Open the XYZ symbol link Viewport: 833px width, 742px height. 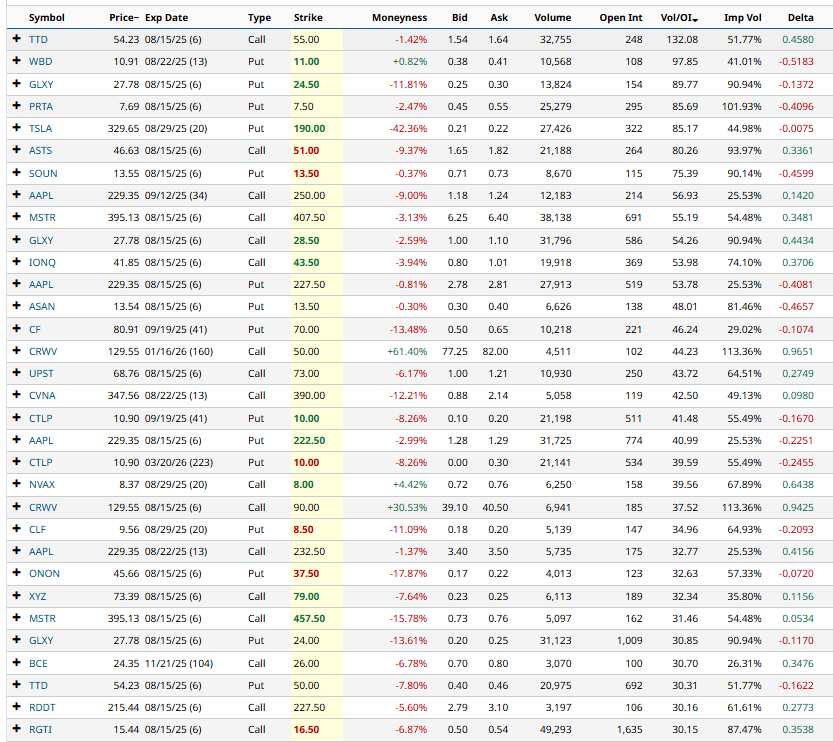[37, 596]
